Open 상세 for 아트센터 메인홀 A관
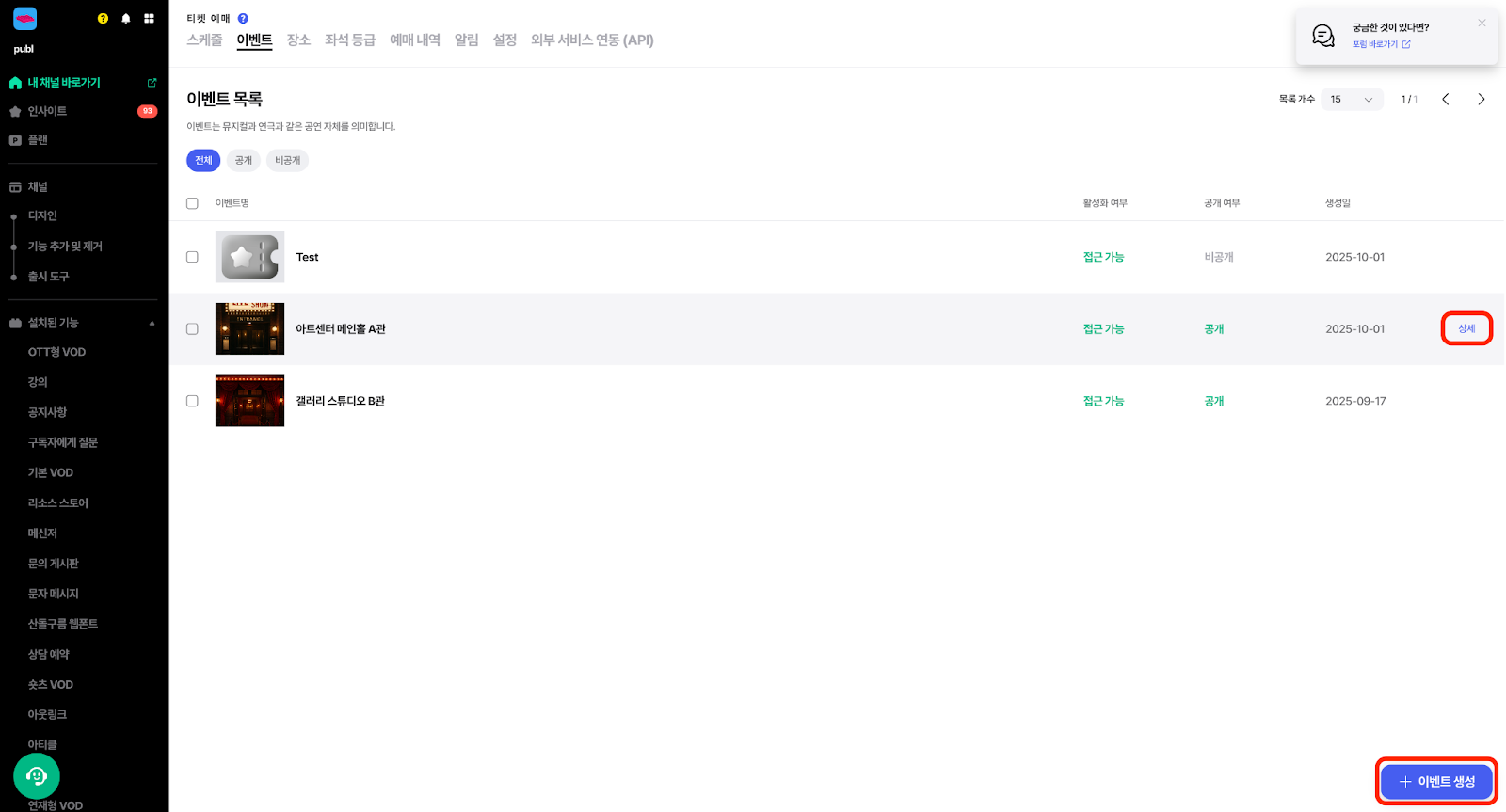Viewport: 1506px width, 812px height. point(1466,328)
